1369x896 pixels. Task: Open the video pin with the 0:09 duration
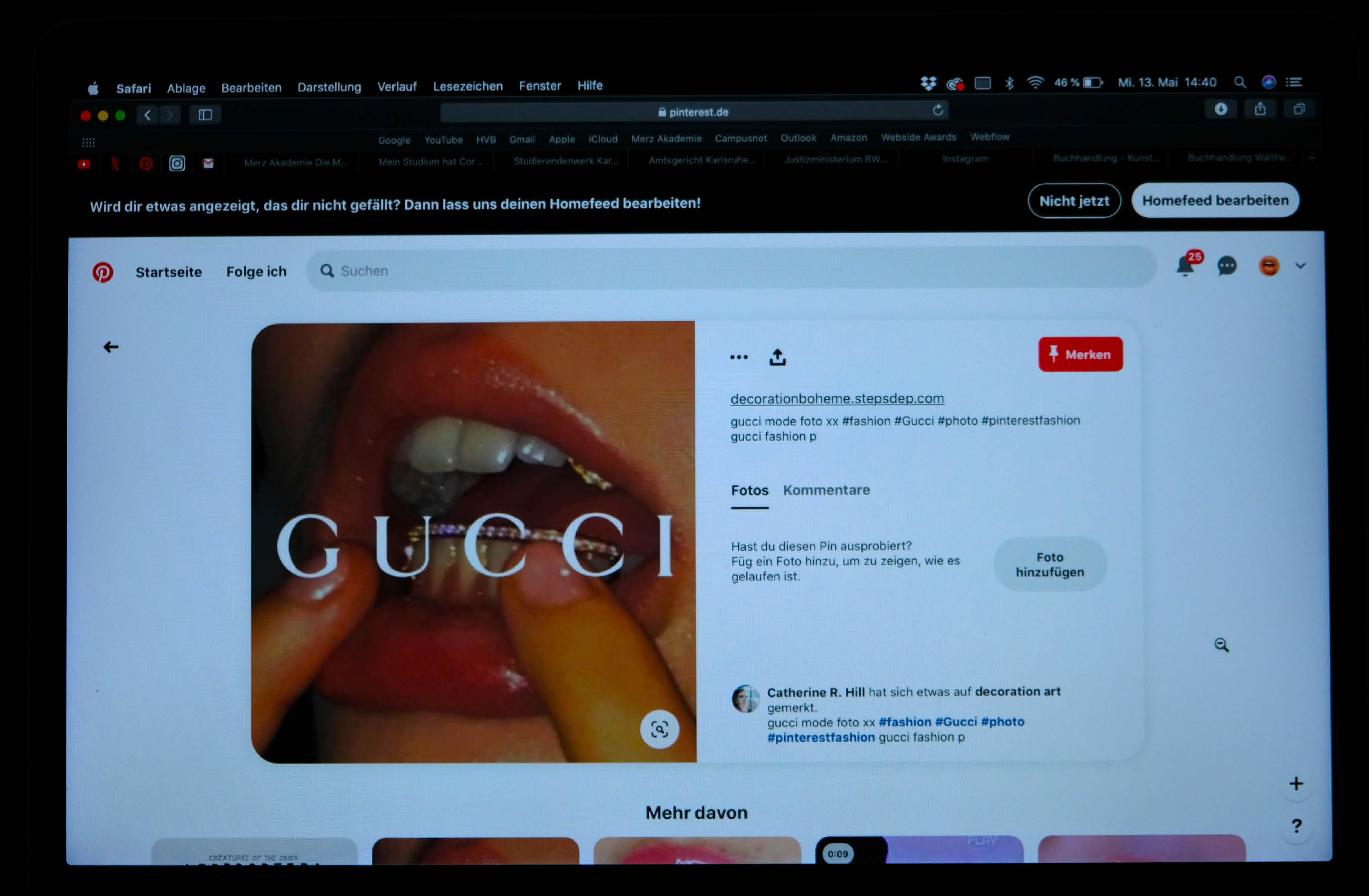919,850
